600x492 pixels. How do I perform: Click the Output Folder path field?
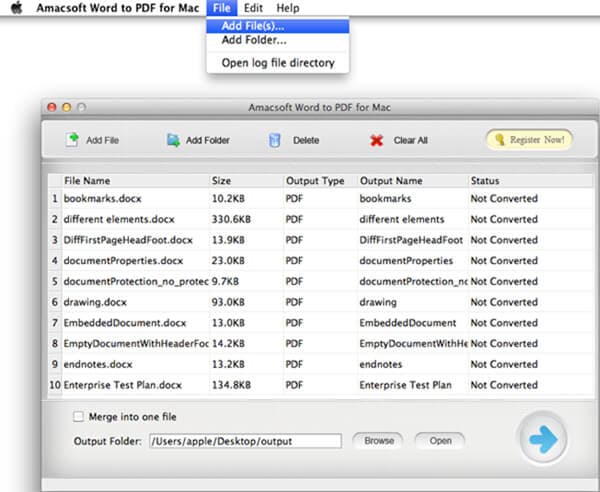245,441
